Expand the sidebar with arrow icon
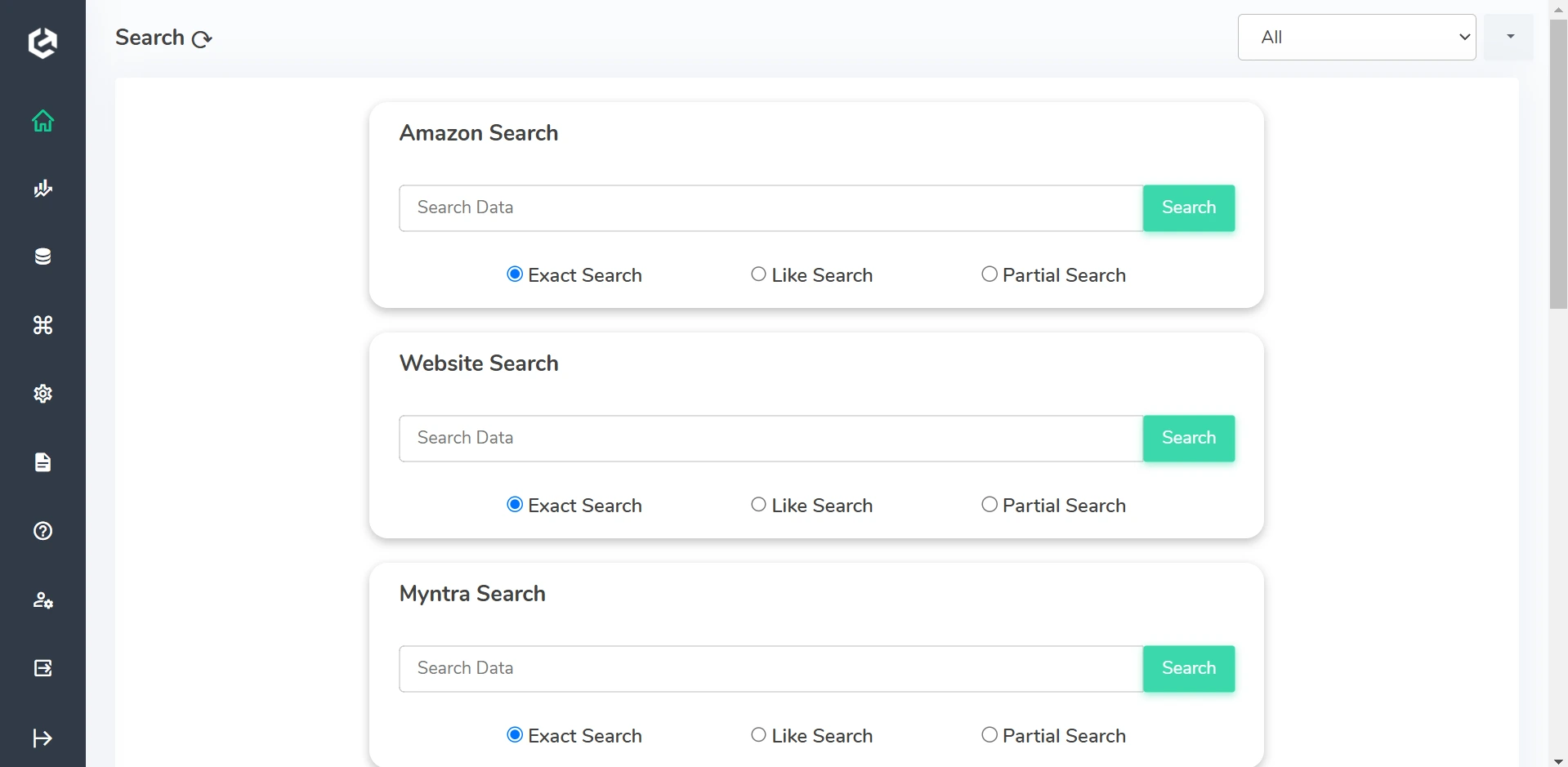The image size is (1568, 767). point(42,738)
